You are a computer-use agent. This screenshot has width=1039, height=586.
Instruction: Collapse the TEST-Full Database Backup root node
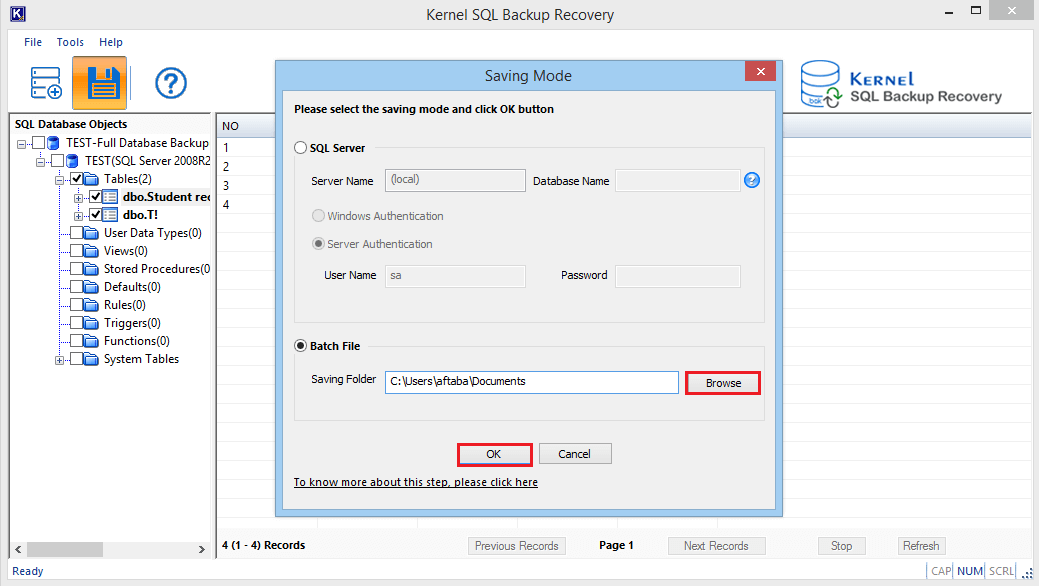click(22, 143)
